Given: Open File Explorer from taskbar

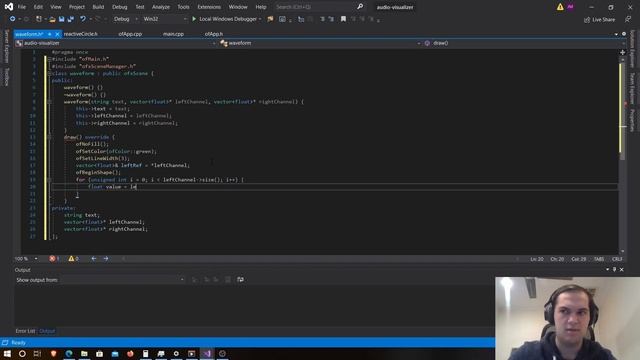Looking at the screenshot, I should (84, 353).
